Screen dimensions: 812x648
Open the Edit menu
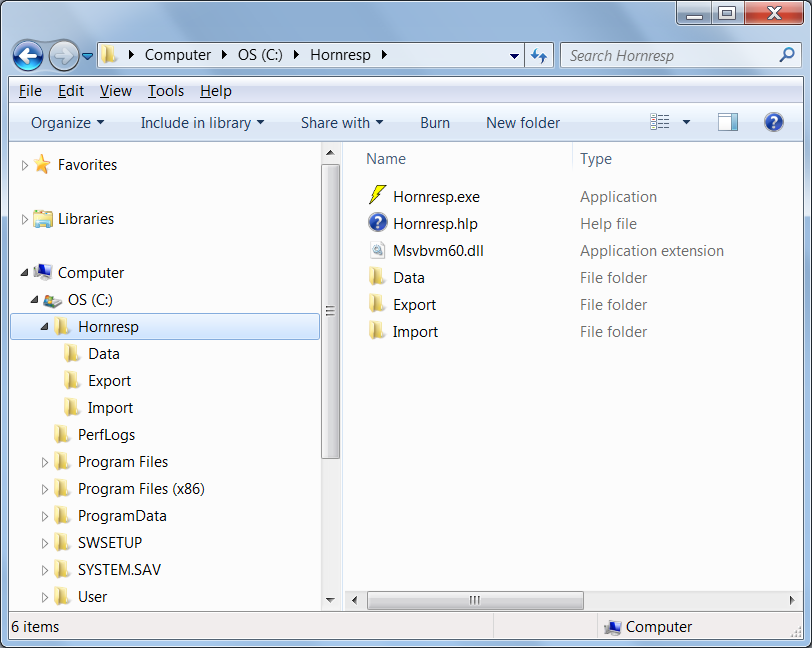tap(70, 91)
